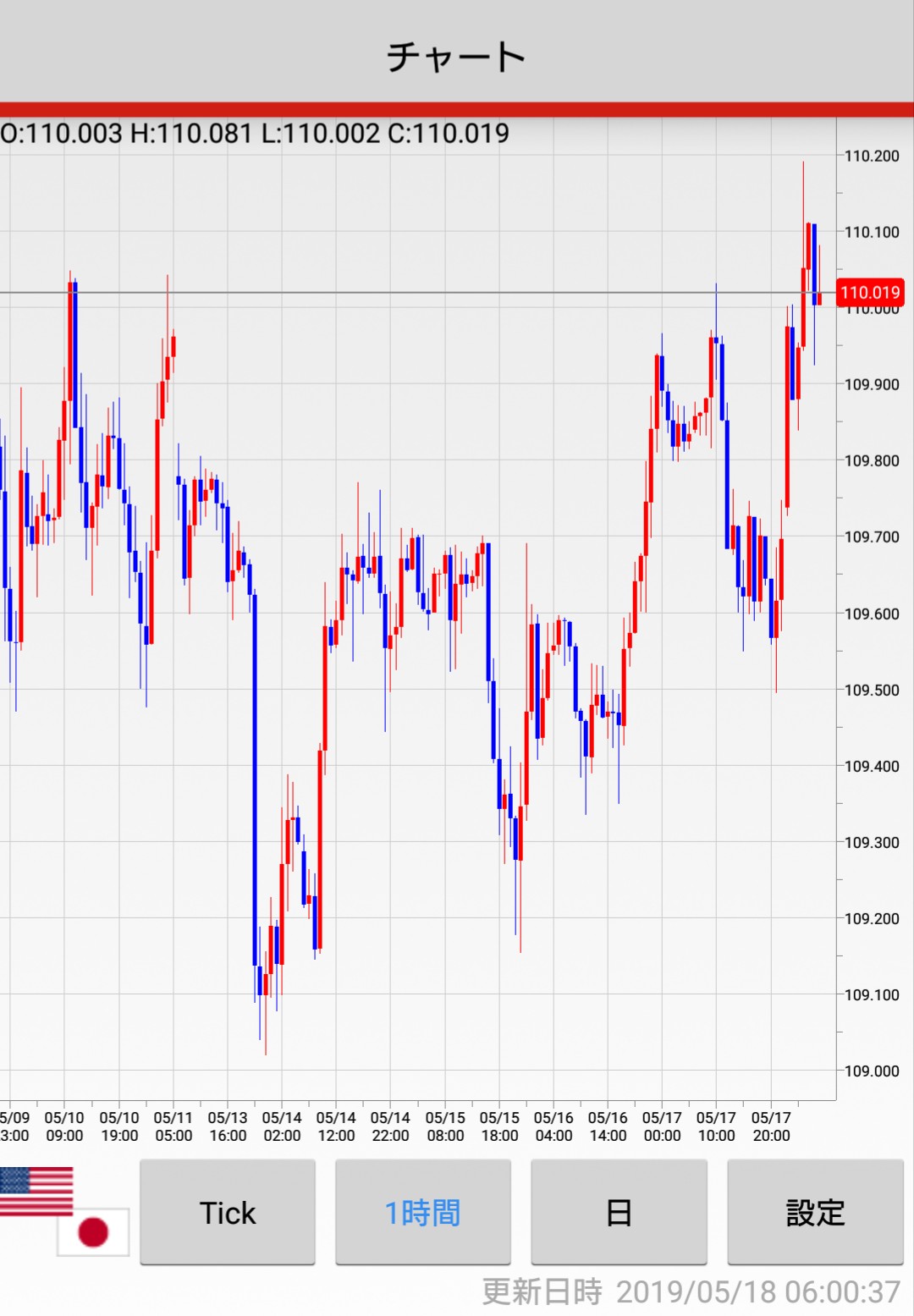The image size is (914, 1316).
Task: Tap the 05/17 20:00 time axis label
Action: (x=771, y=1126)
